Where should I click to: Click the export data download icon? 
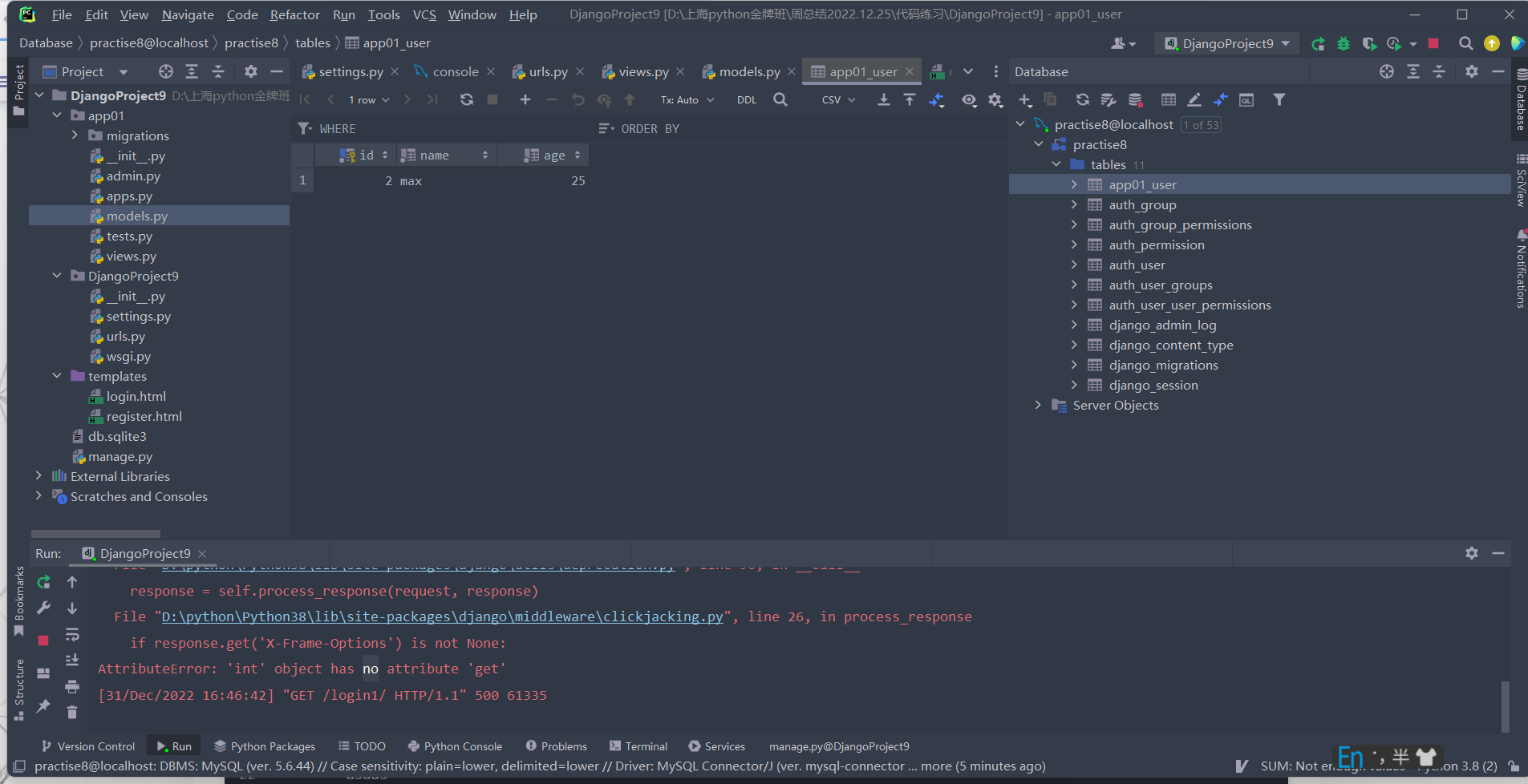(x=883, y=99)
